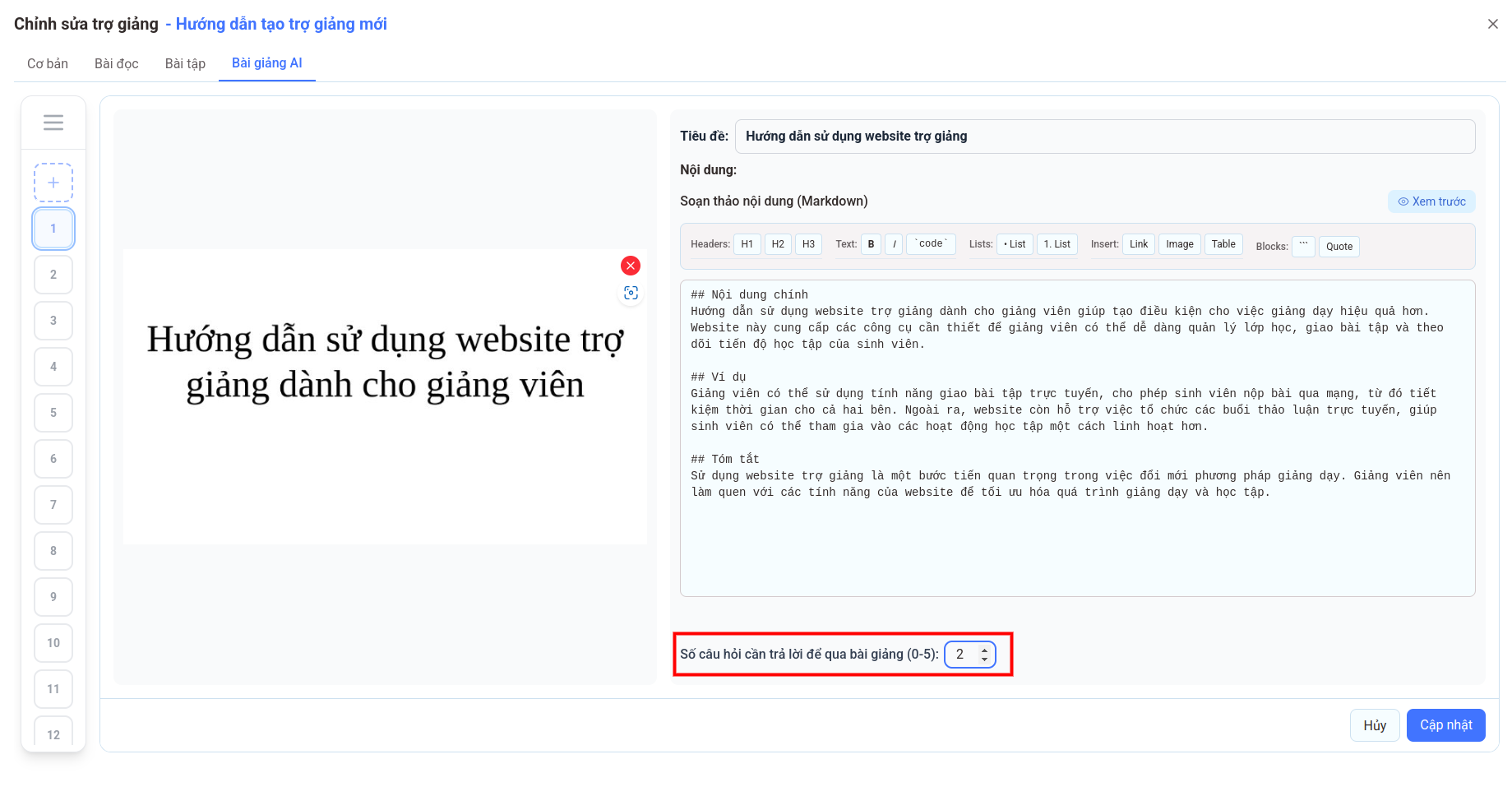Switch to the Bài tập tab

185,62
